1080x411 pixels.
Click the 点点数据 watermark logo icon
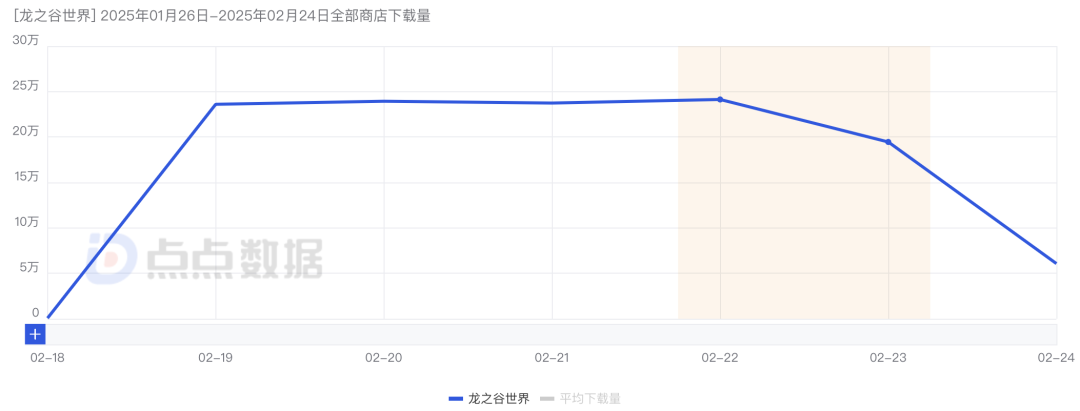pos(110,259)
